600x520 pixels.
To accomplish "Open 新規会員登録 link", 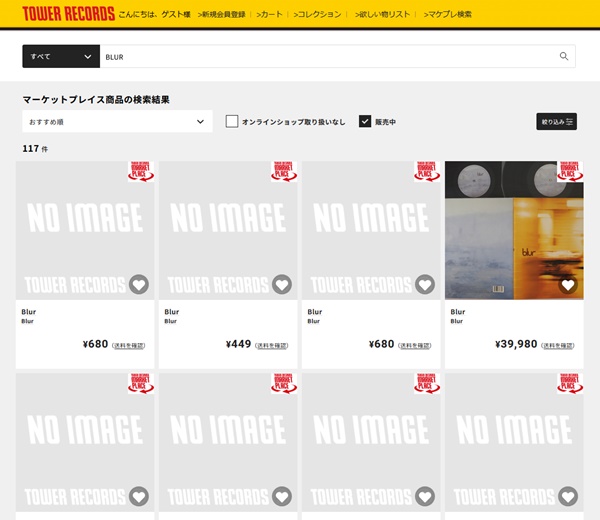I will click(222, 15).
